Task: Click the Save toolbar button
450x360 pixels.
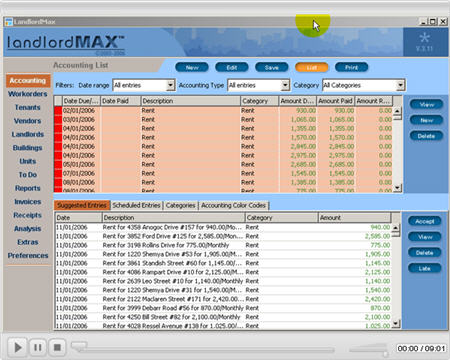Action: [x=272, y=67]
